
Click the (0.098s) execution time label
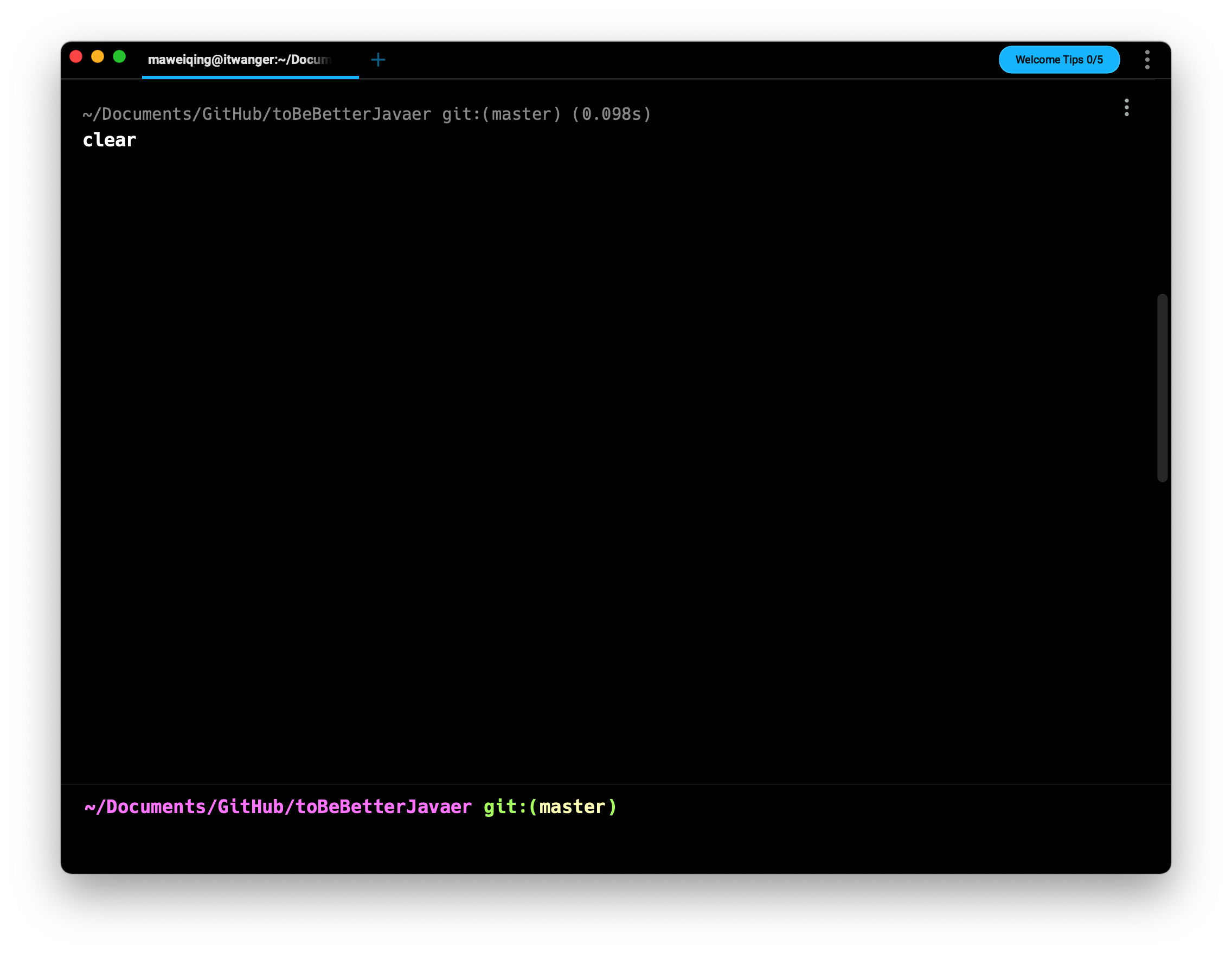[x=611, y=114]
